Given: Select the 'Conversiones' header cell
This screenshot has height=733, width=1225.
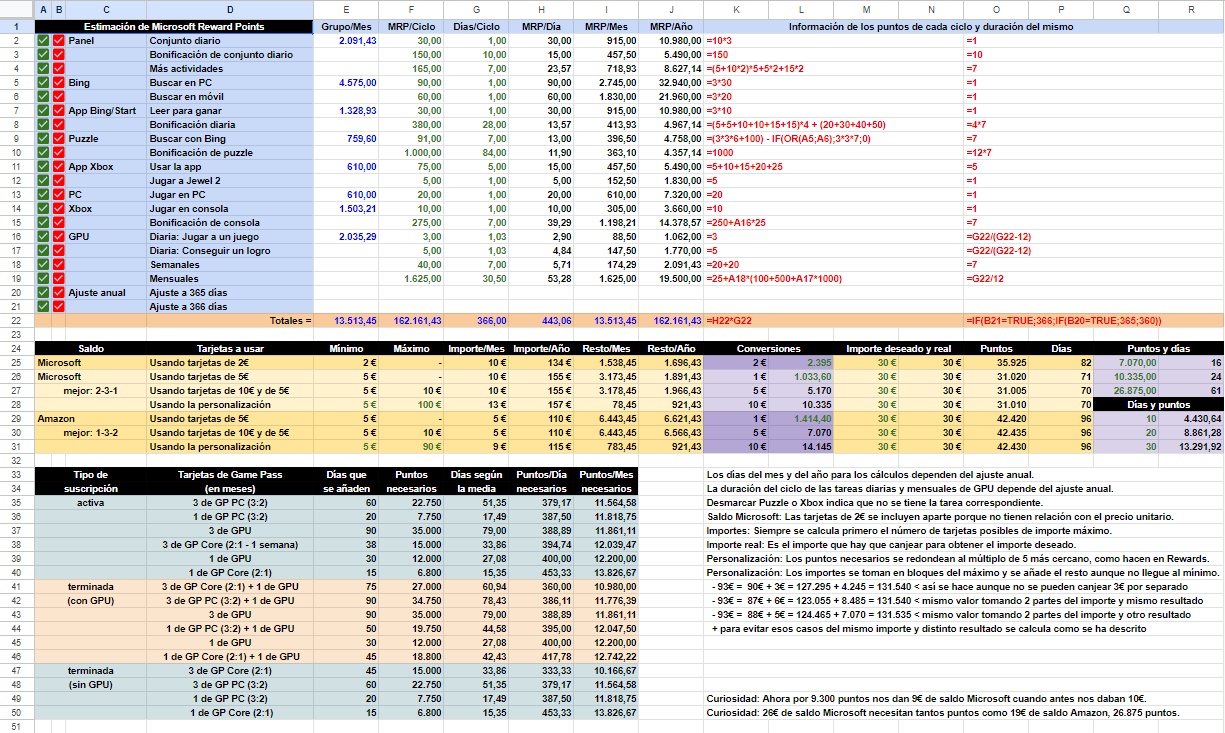Looking at the screenshot, I should coord(769,348).
